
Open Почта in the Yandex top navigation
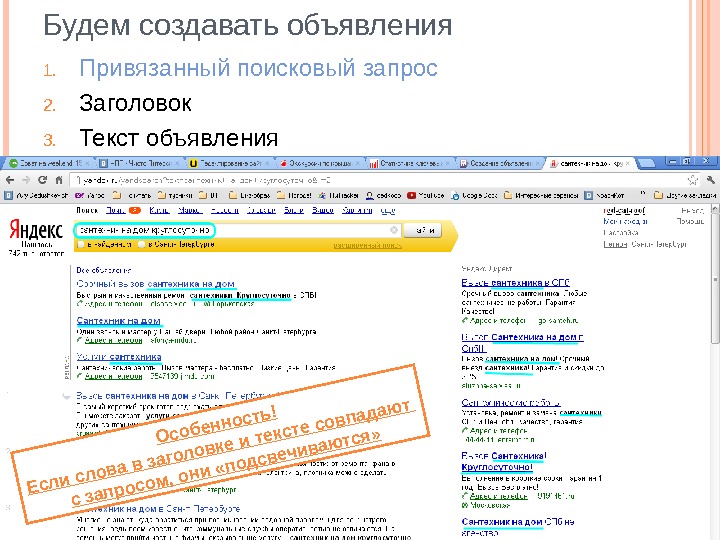tap(116, 210)
